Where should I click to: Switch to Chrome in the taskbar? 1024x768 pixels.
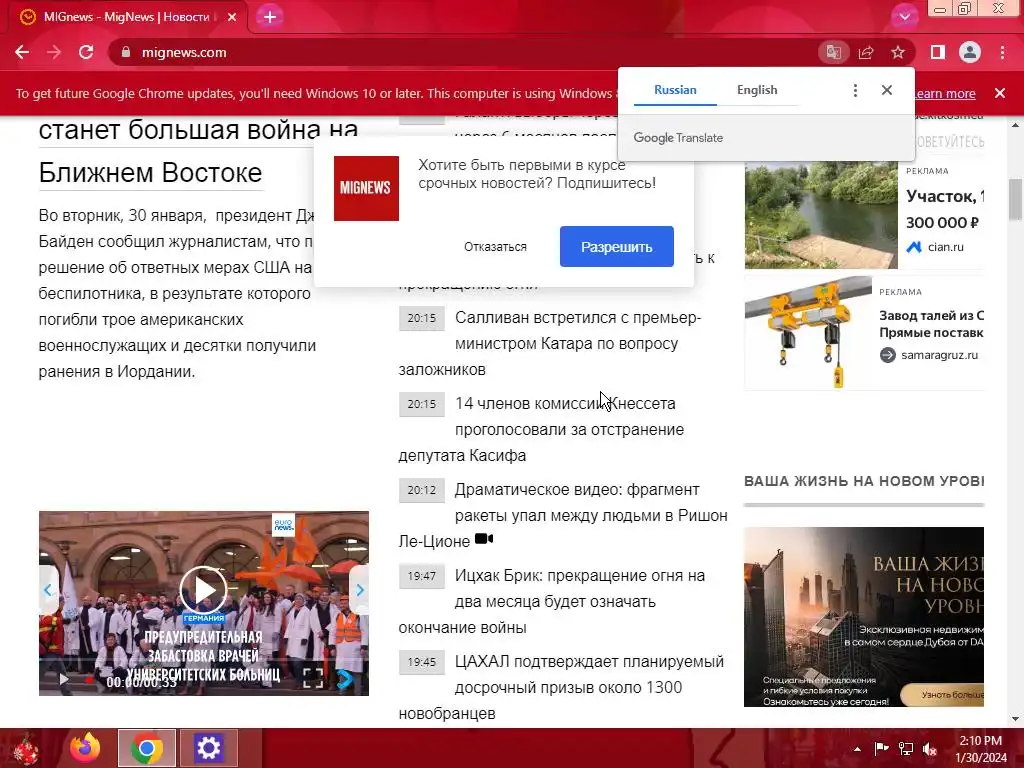pyautogui.click(x=146, y=748)
